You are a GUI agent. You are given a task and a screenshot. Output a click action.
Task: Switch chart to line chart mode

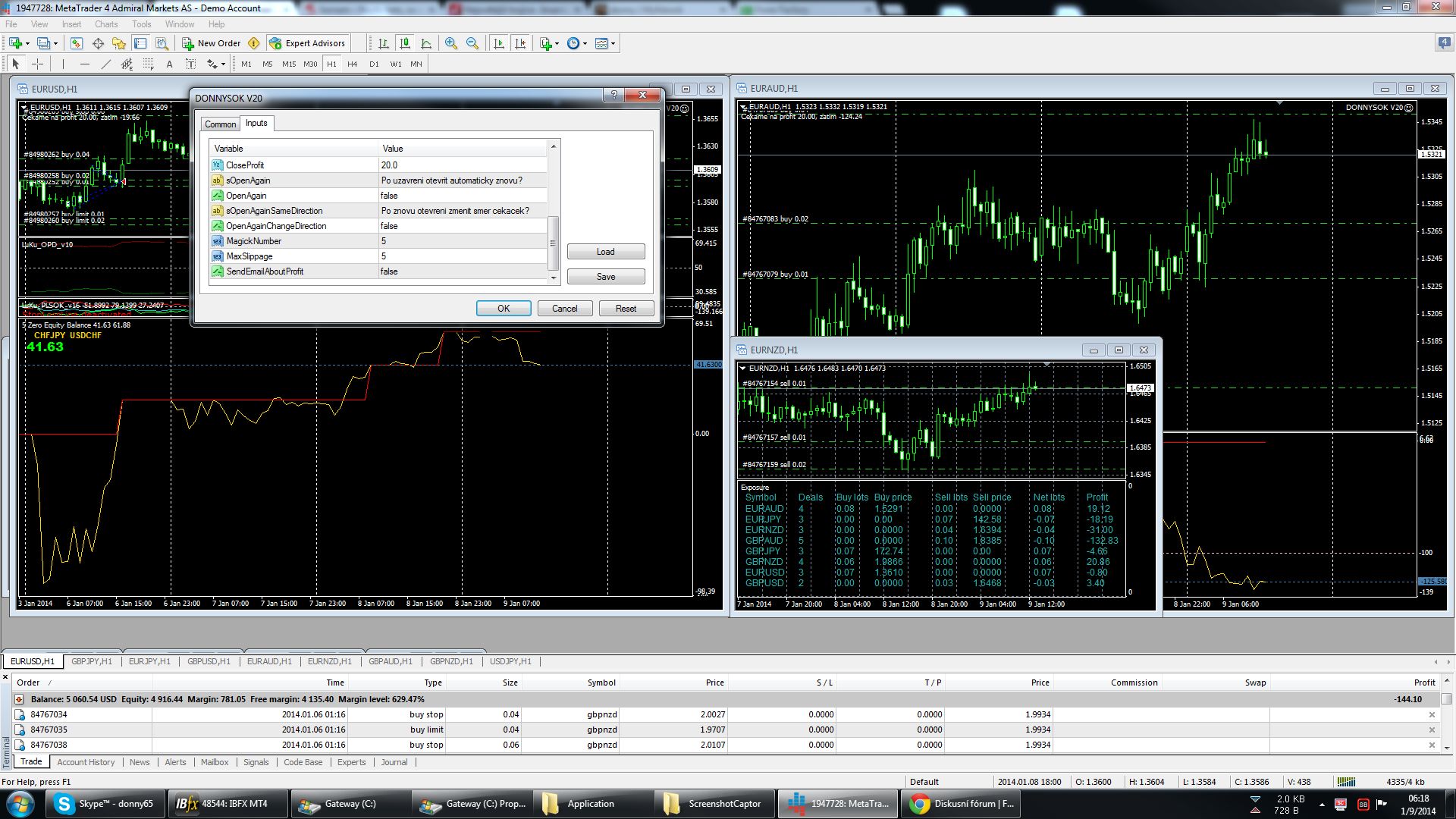[x=426, y=43]
